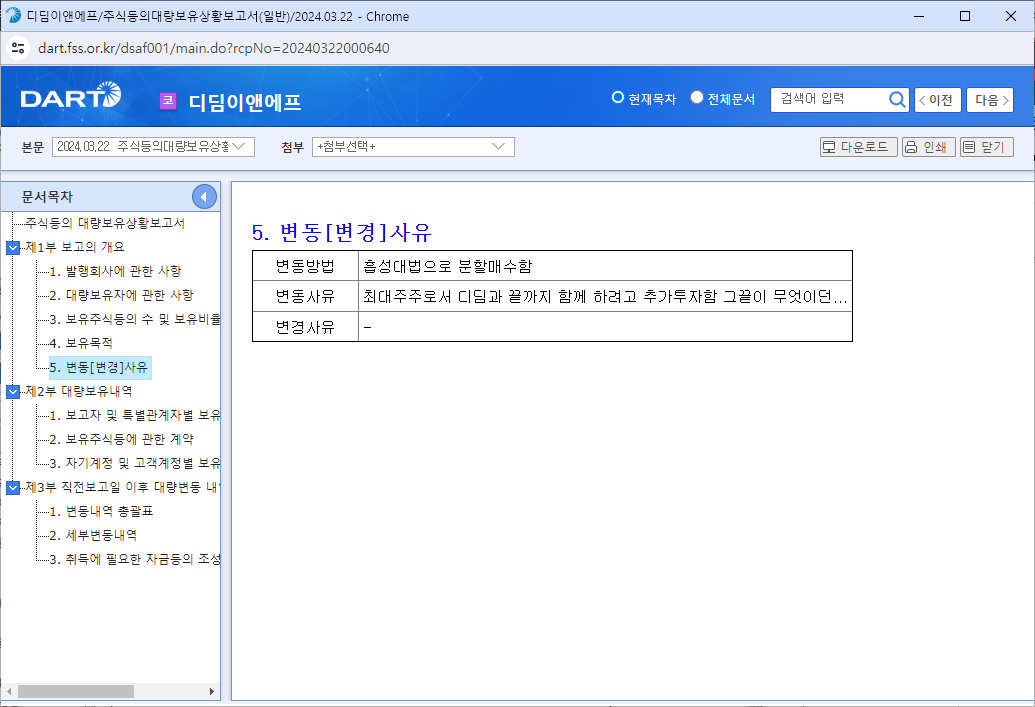The width and height of the screenshot is (1035, 707).
Task: Open the 본문 document dropdown
Action: (153, 147)
